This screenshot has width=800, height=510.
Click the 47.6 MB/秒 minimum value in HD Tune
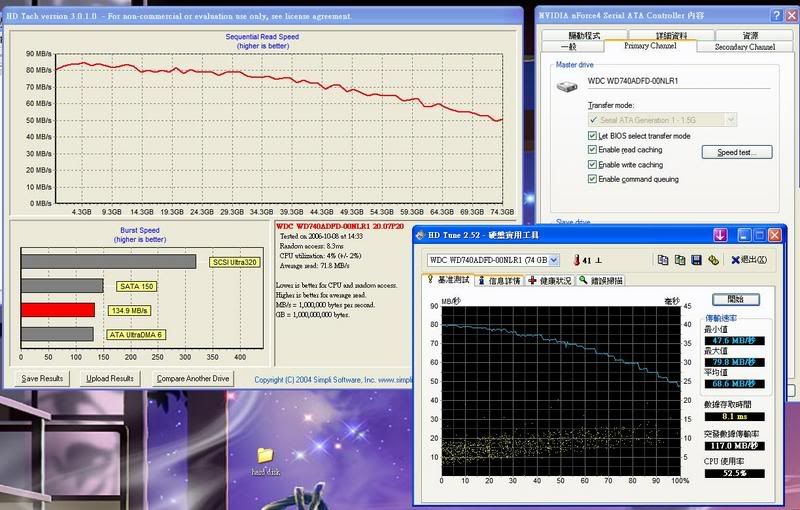click(734, 341)
